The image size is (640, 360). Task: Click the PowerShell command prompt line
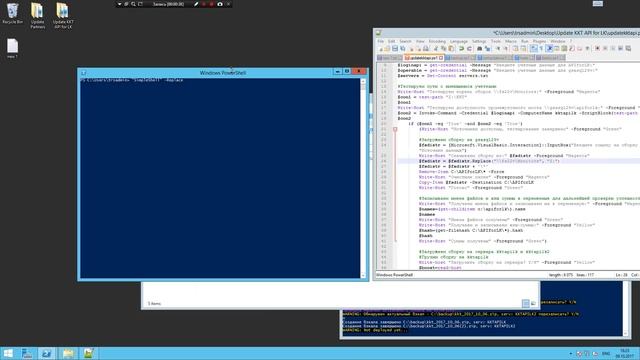pos(132,80)
